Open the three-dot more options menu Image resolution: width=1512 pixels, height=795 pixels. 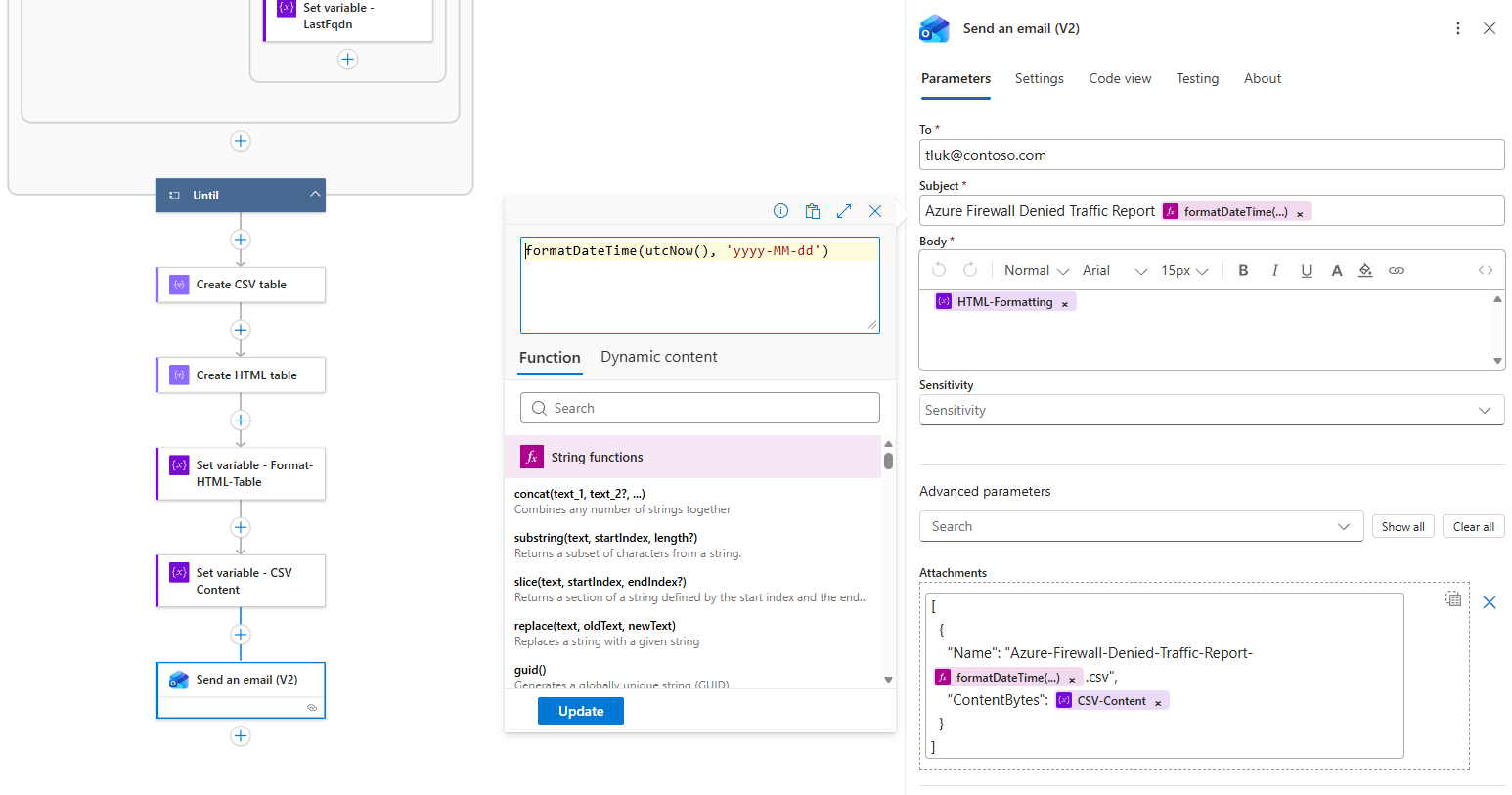[x=1458, y=28]
